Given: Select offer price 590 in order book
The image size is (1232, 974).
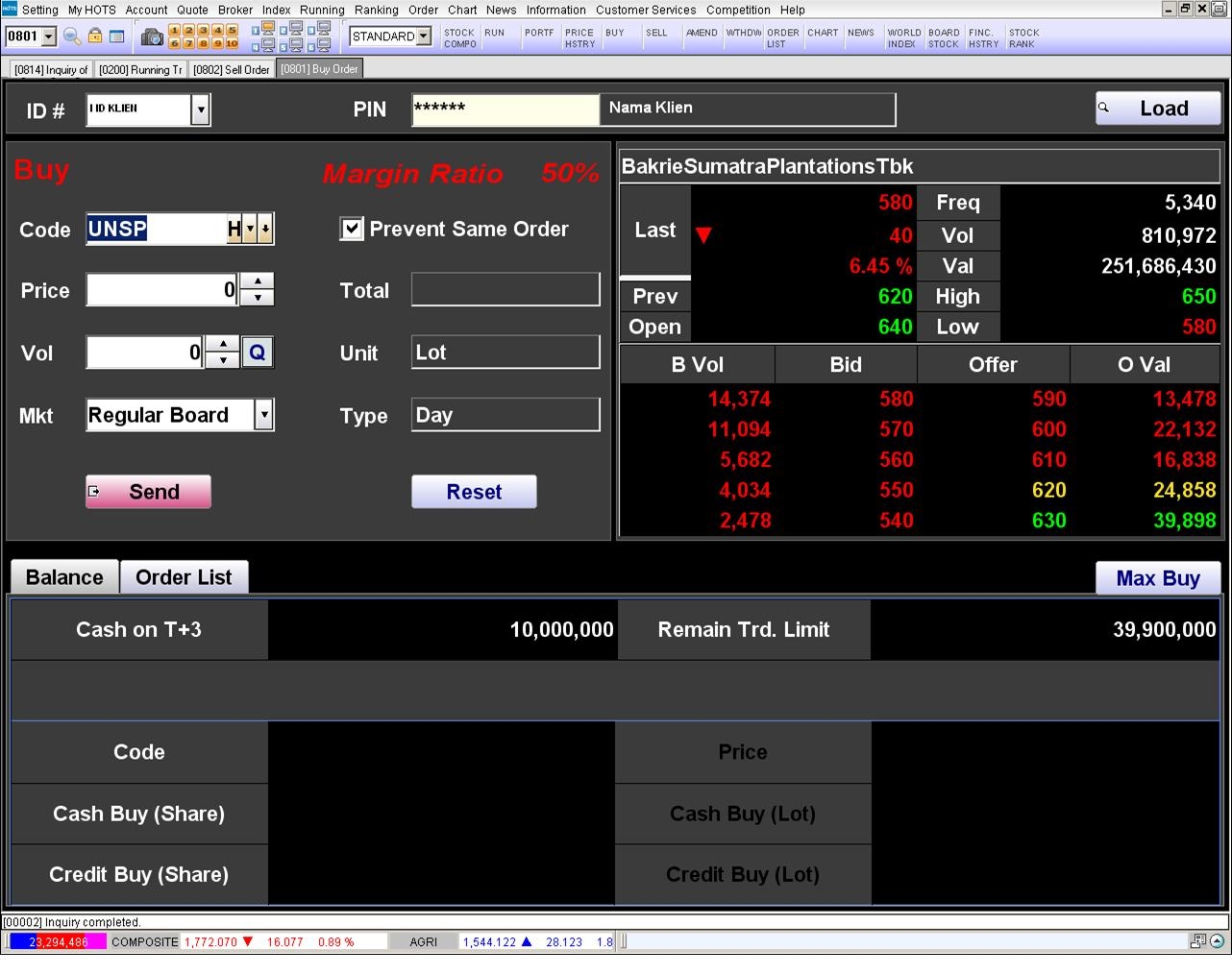Looking at the screenshot, I should pos(1048,399).
